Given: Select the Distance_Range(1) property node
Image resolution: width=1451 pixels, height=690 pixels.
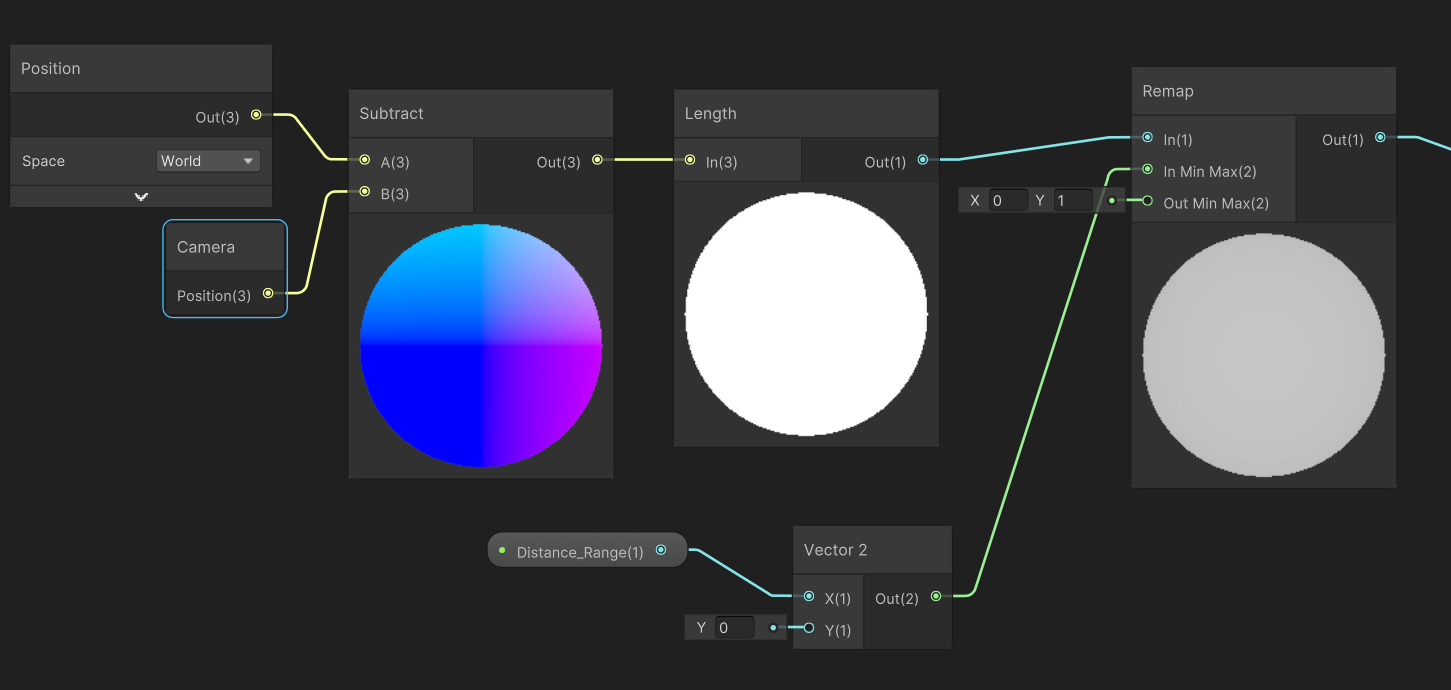Looking at the screenshot, I should [x=587, y=551].
